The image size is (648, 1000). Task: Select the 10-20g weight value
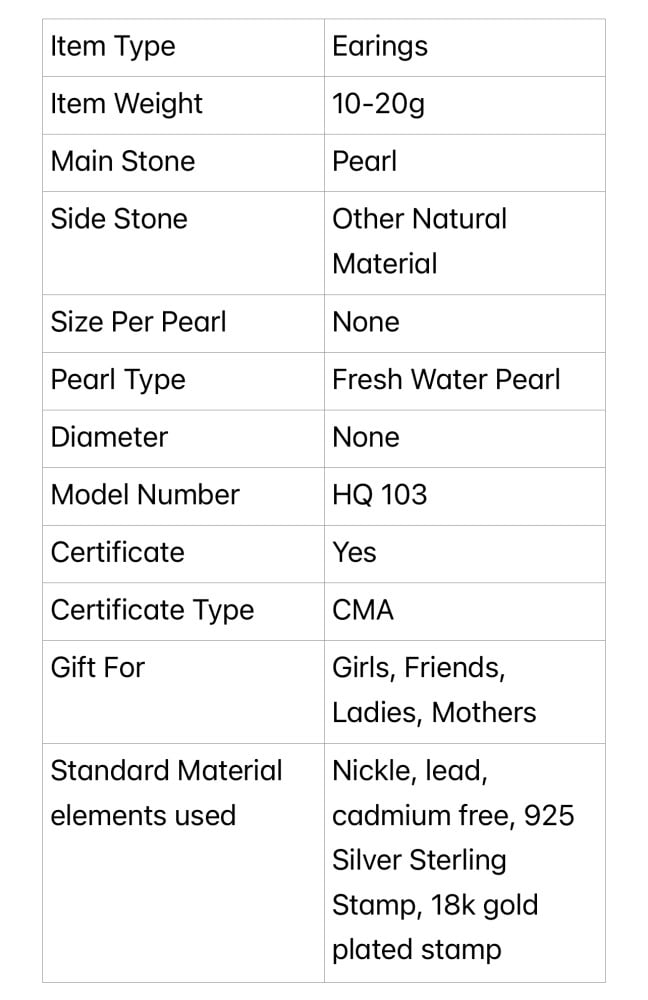379,104
